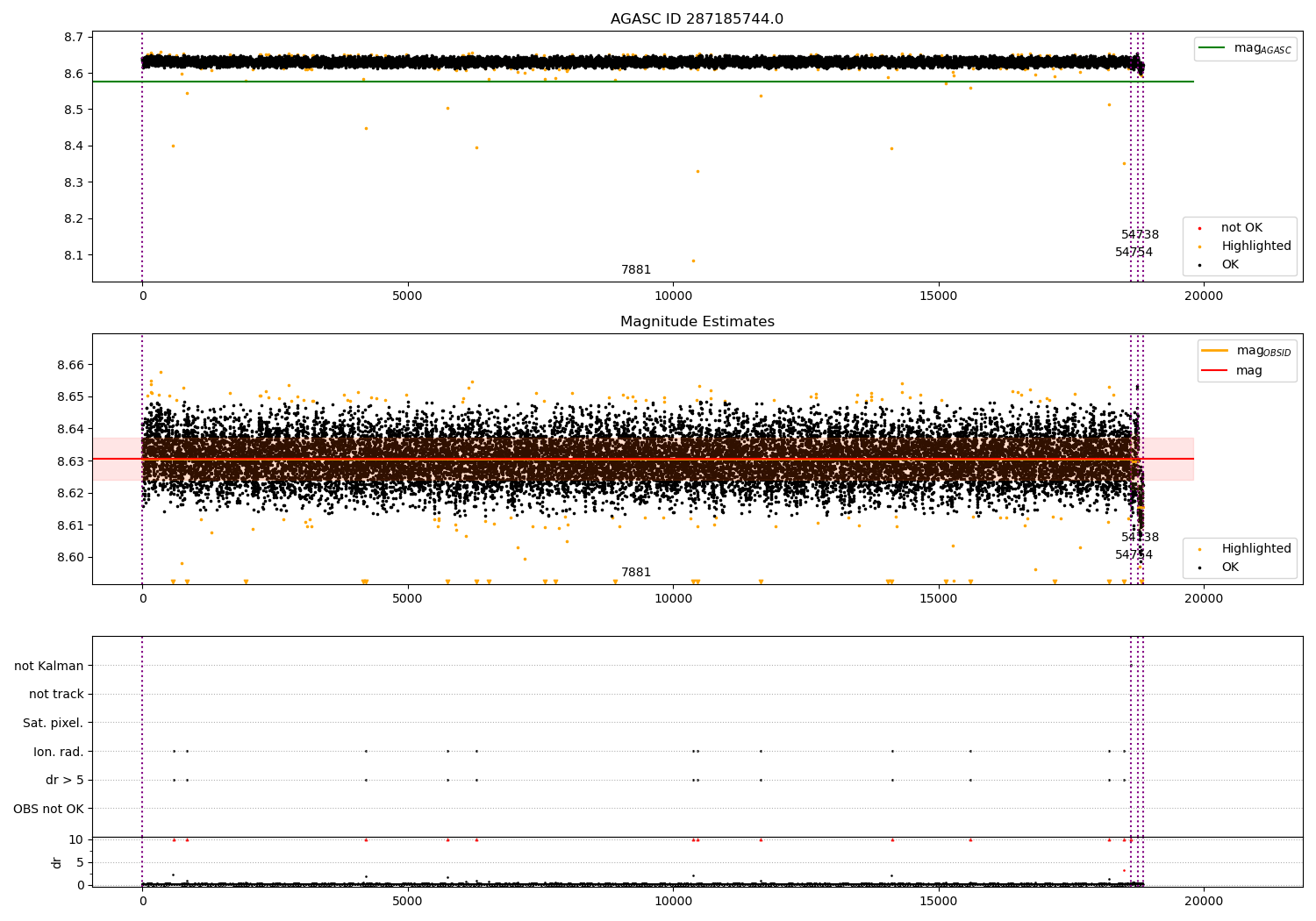Image resolution: width=1316 pixels, height=921 pixels.
Task: Click the orange mag OBSID legend entry
Action: click(1247, 351)
